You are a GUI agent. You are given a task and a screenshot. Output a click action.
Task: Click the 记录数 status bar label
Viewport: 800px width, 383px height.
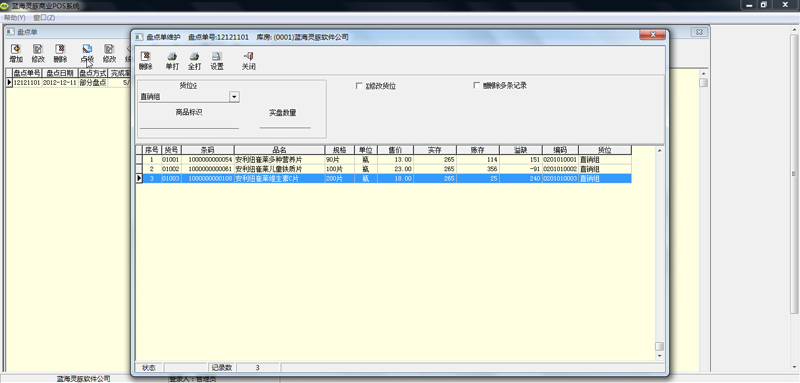coord(222,367)
